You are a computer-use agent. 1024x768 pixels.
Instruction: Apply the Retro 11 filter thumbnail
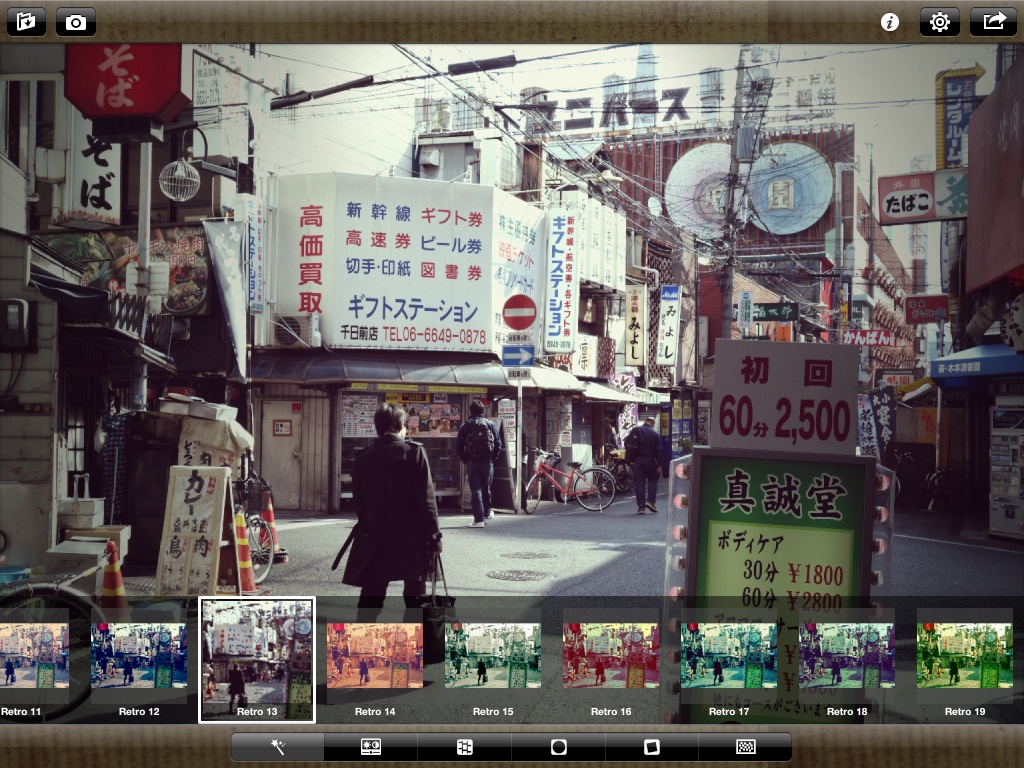(34, 656)
